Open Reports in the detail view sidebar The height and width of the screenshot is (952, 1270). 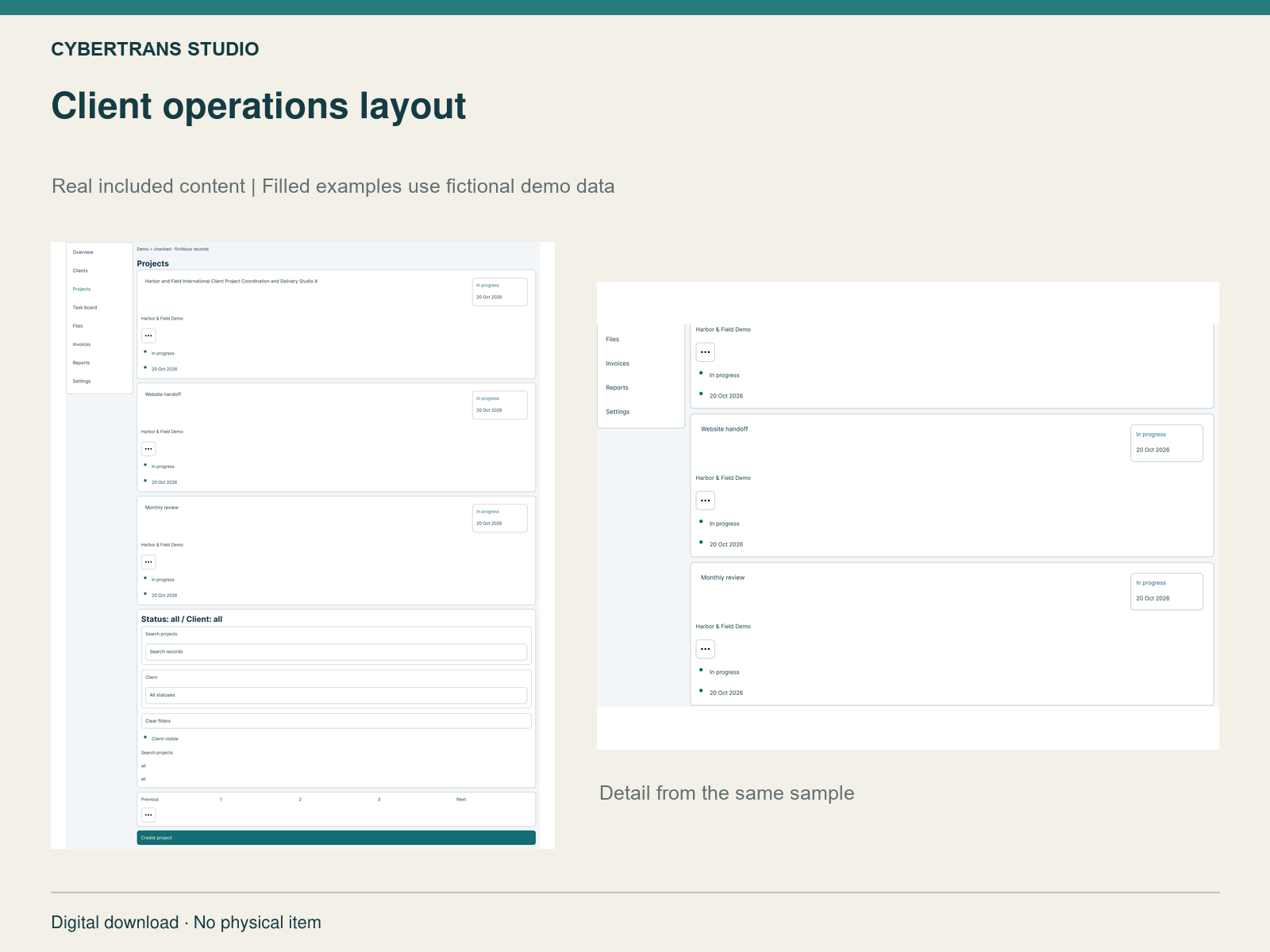617,388
